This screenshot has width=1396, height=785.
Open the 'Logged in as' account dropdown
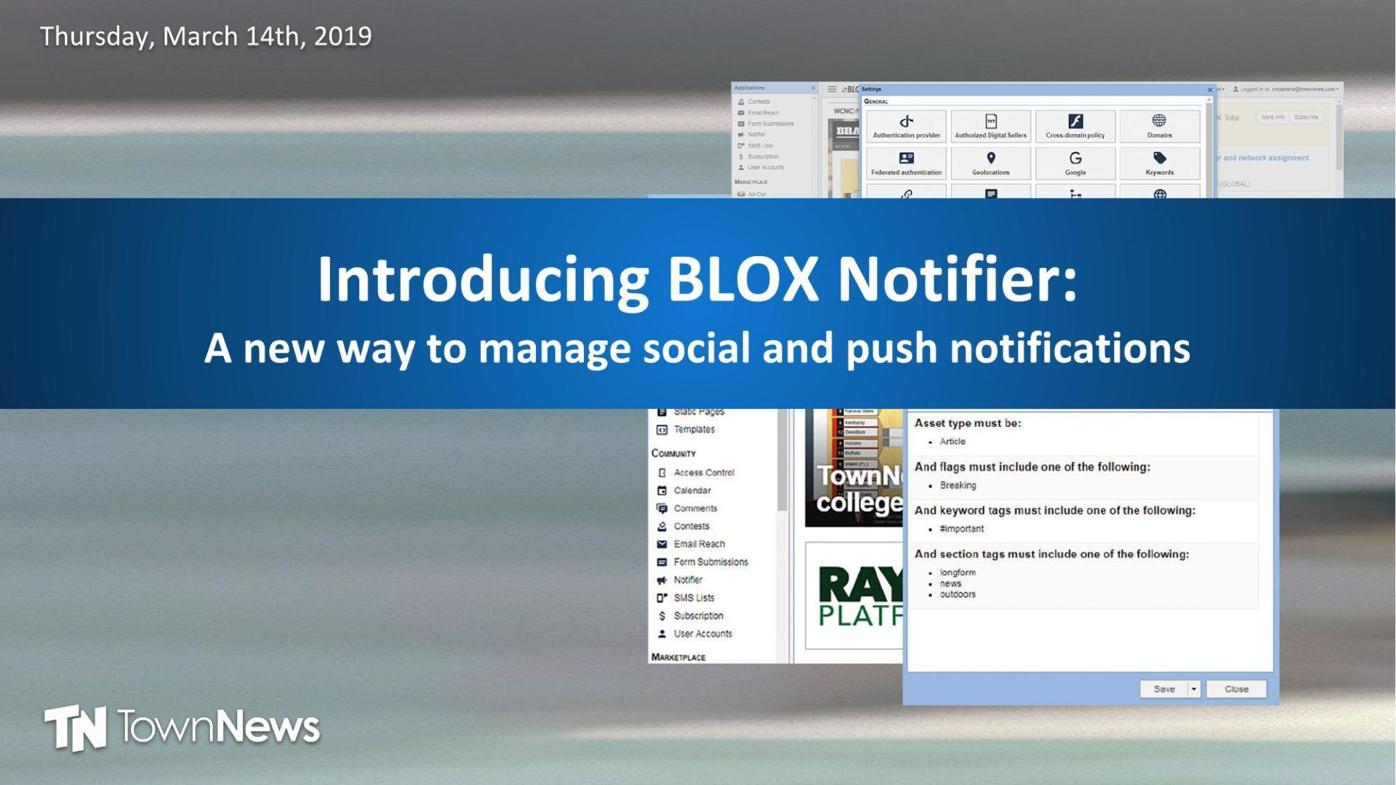click(x=1286, y=89)
